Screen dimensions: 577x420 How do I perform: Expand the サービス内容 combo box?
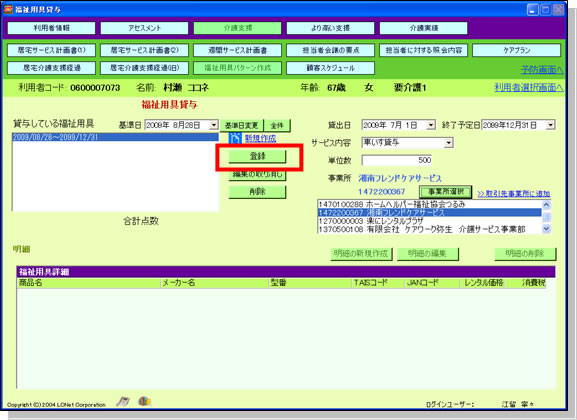tap(448, 142)
